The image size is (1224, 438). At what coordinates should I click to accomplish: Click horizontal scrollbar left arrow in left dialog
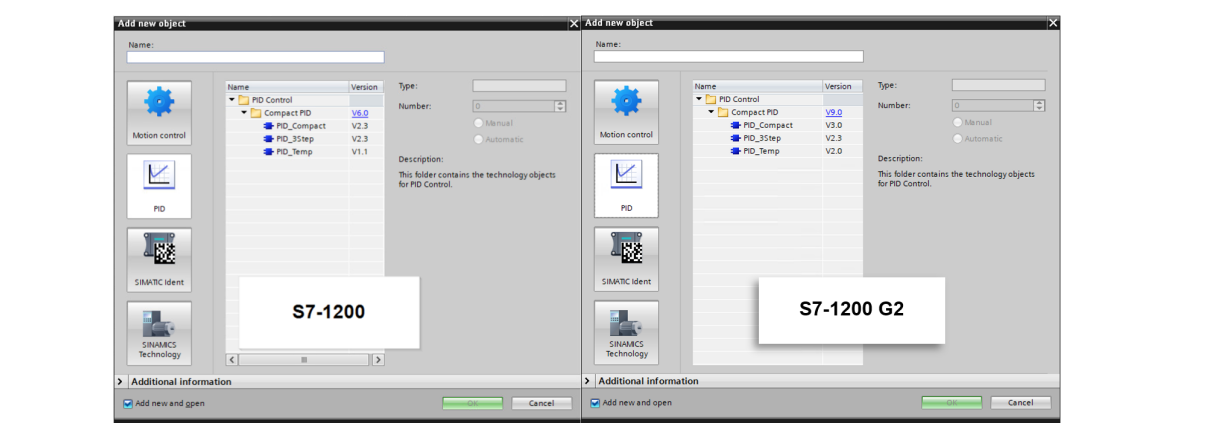[x=233, y=359]
